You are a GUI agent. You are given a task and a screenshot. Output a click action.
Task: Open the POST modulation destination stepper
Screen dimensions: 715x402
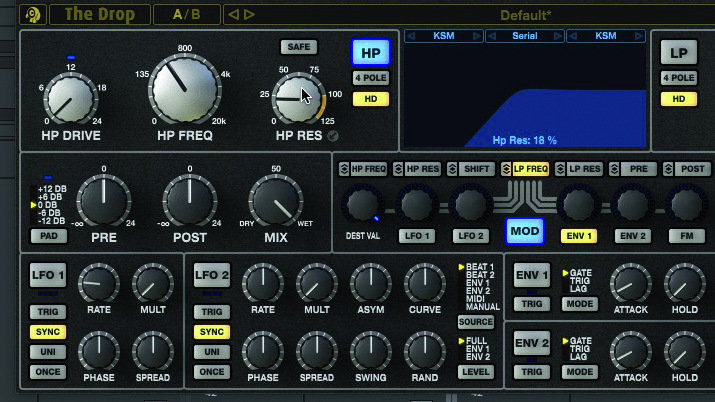pos(668,169)
